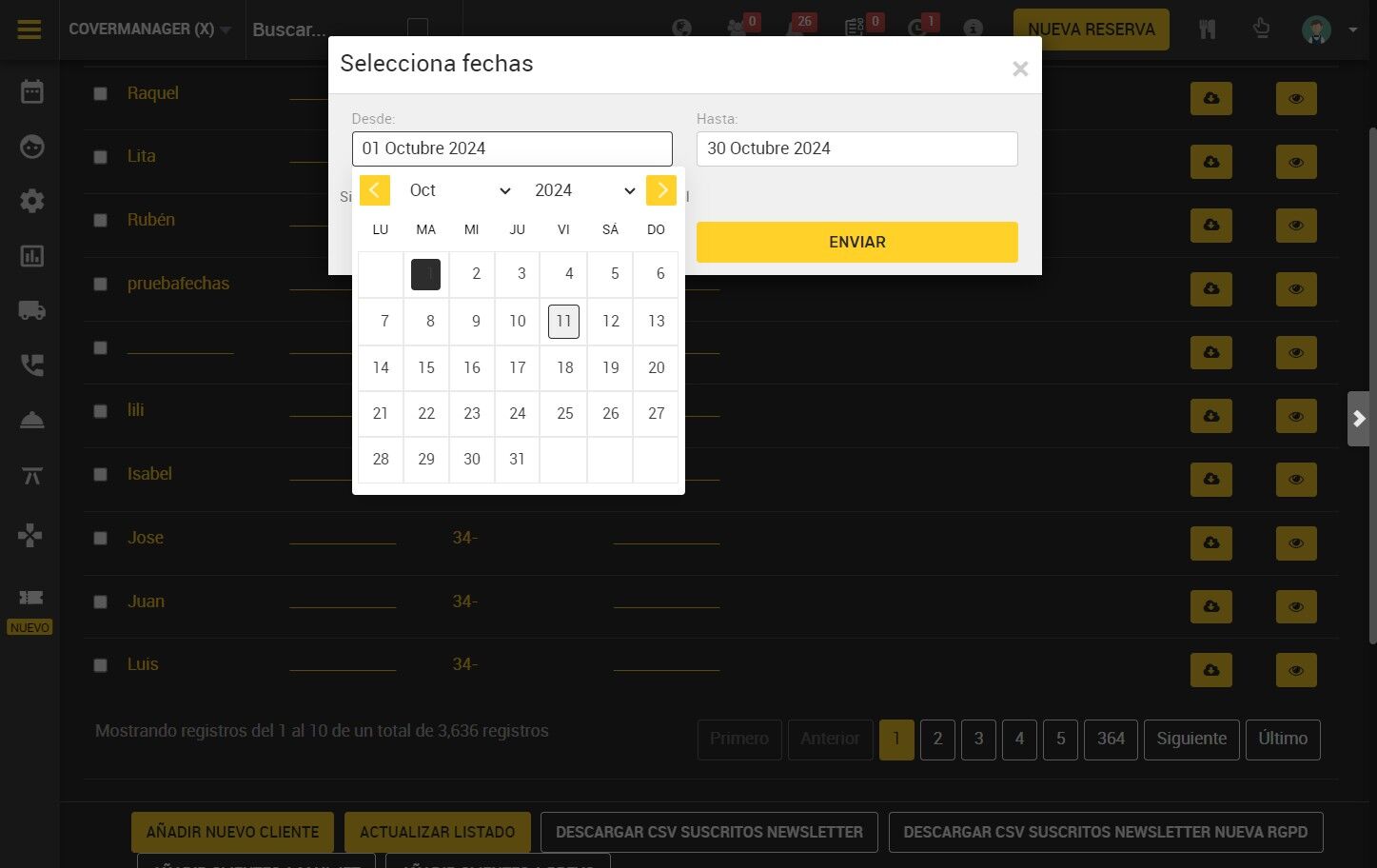This screenshot has height=868, width=1377.
Task: Click the hand pointer icon in top bar
Action: click(1262, 29)
